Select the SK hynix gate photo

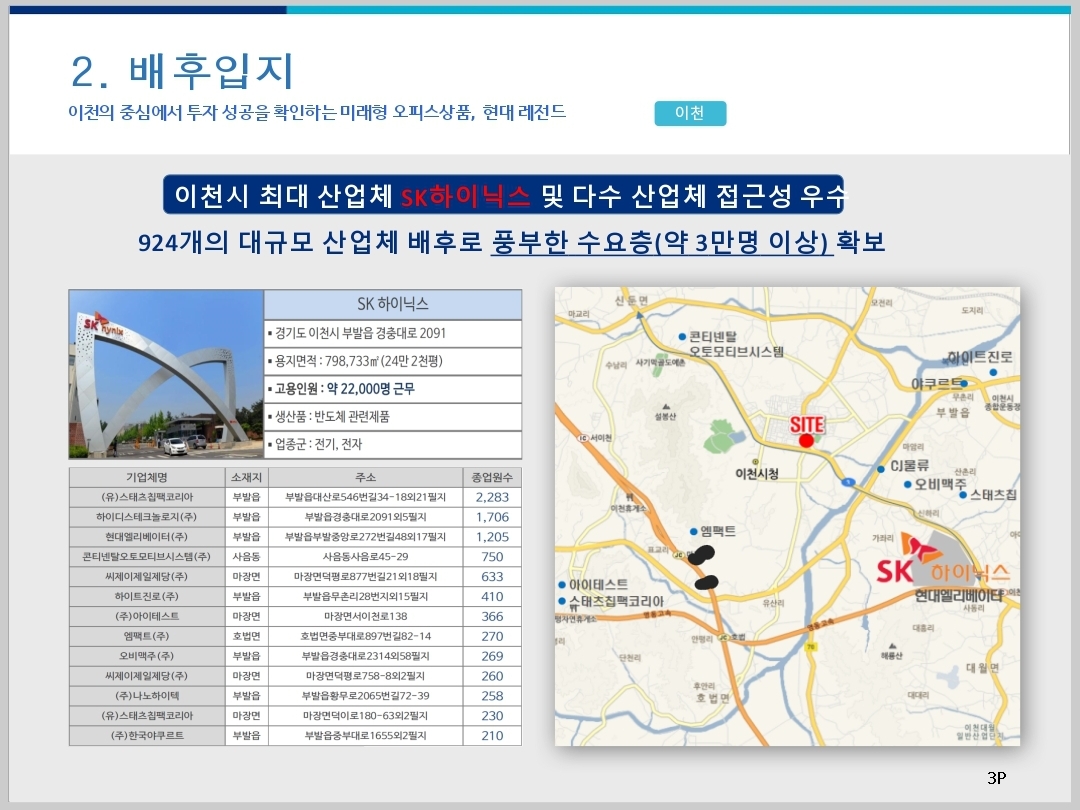click(166, 374)
